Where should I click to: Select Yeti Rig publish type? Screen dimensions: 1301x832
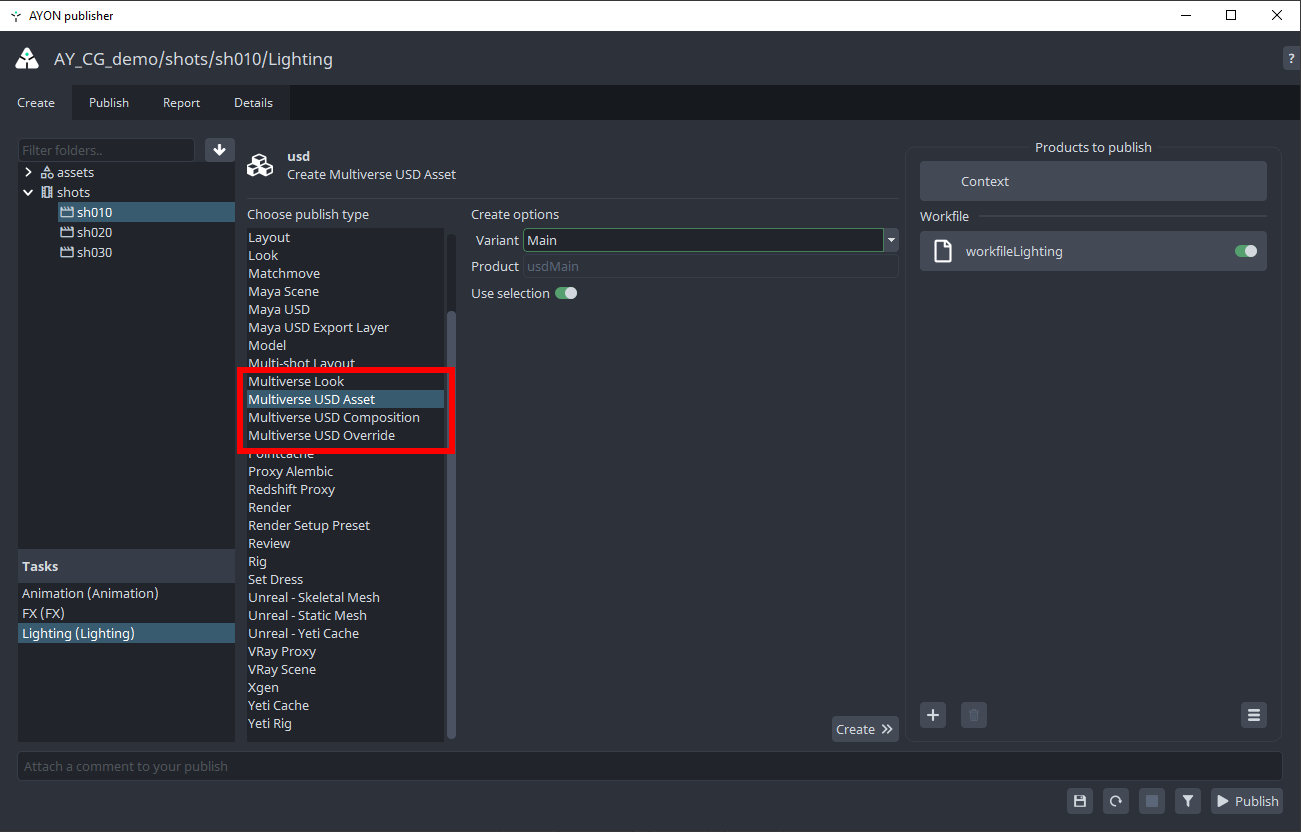click(345, 723)
